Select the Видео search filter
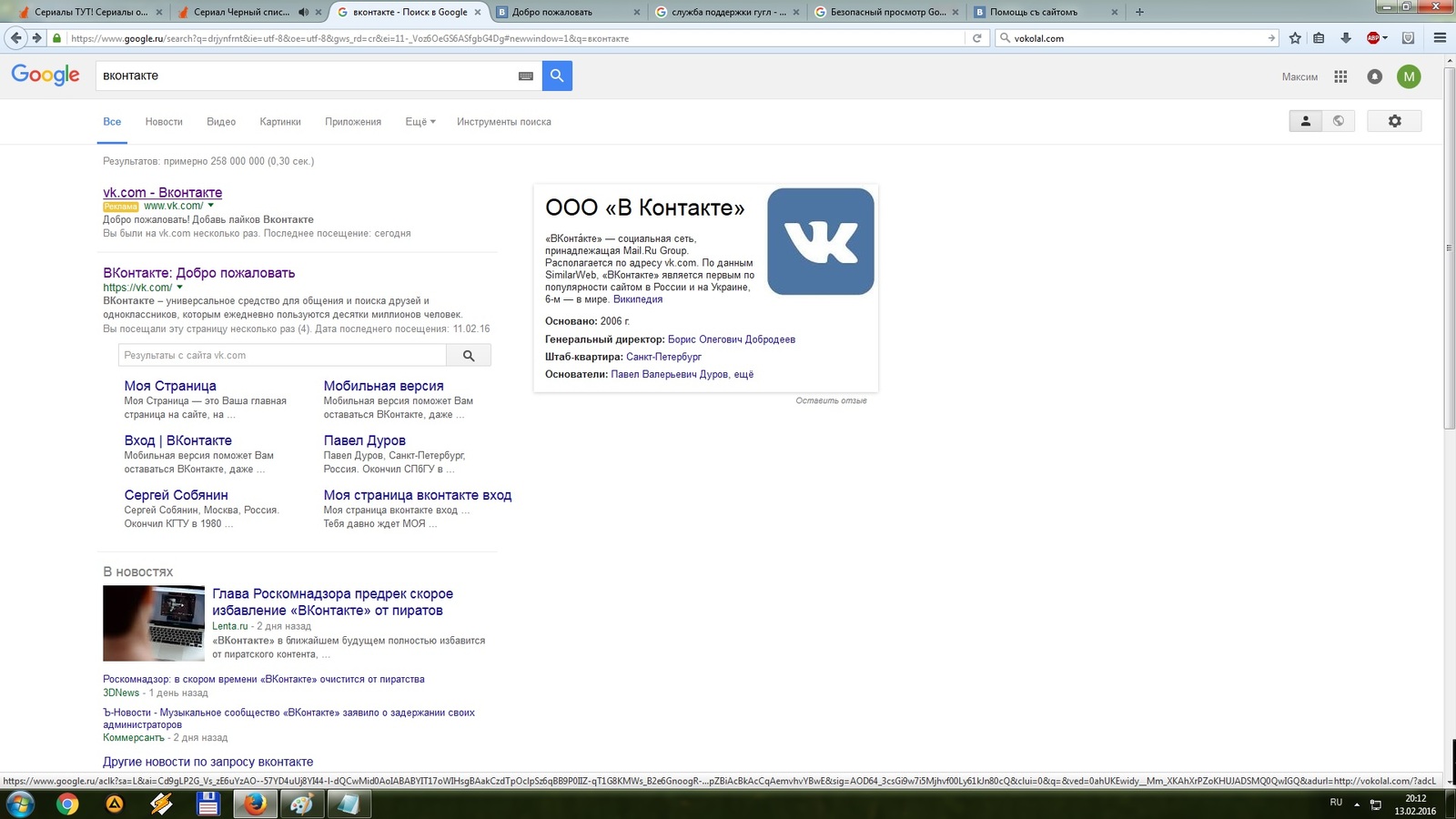This screenshot has width=1456, height=819. pos(221,122)
